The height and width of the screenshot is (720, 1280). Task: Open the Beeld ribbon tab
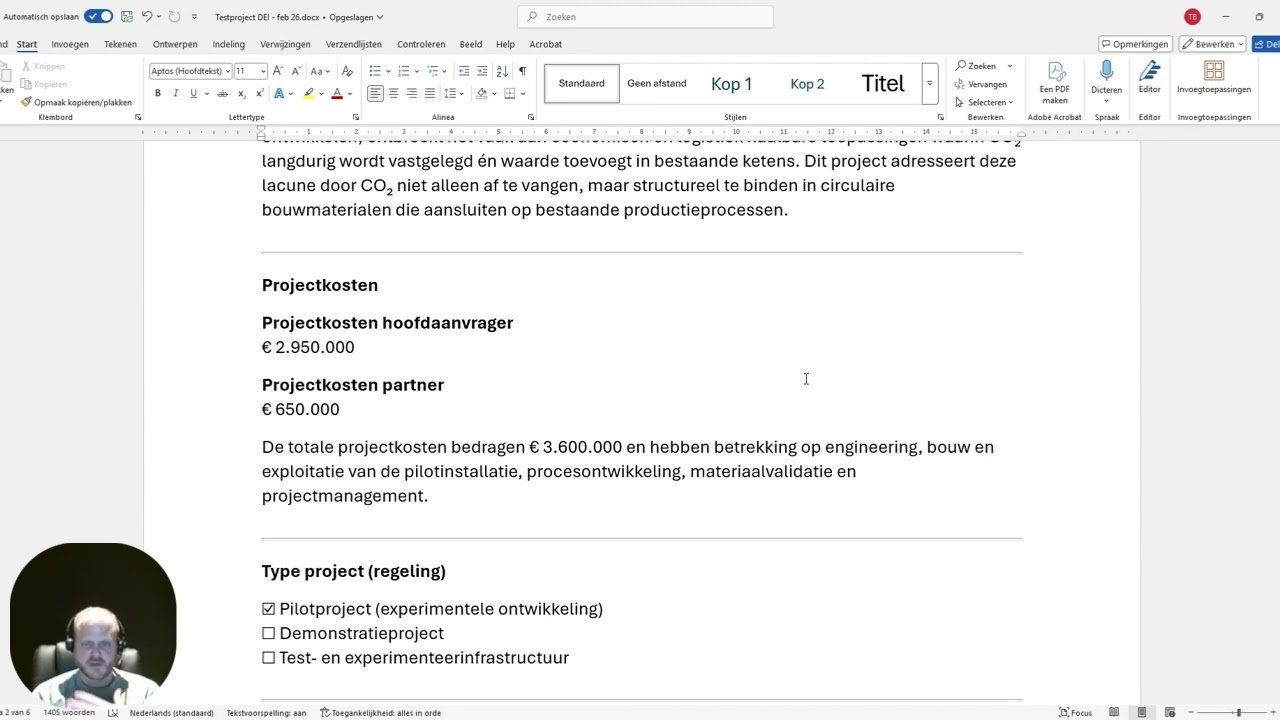470,44
